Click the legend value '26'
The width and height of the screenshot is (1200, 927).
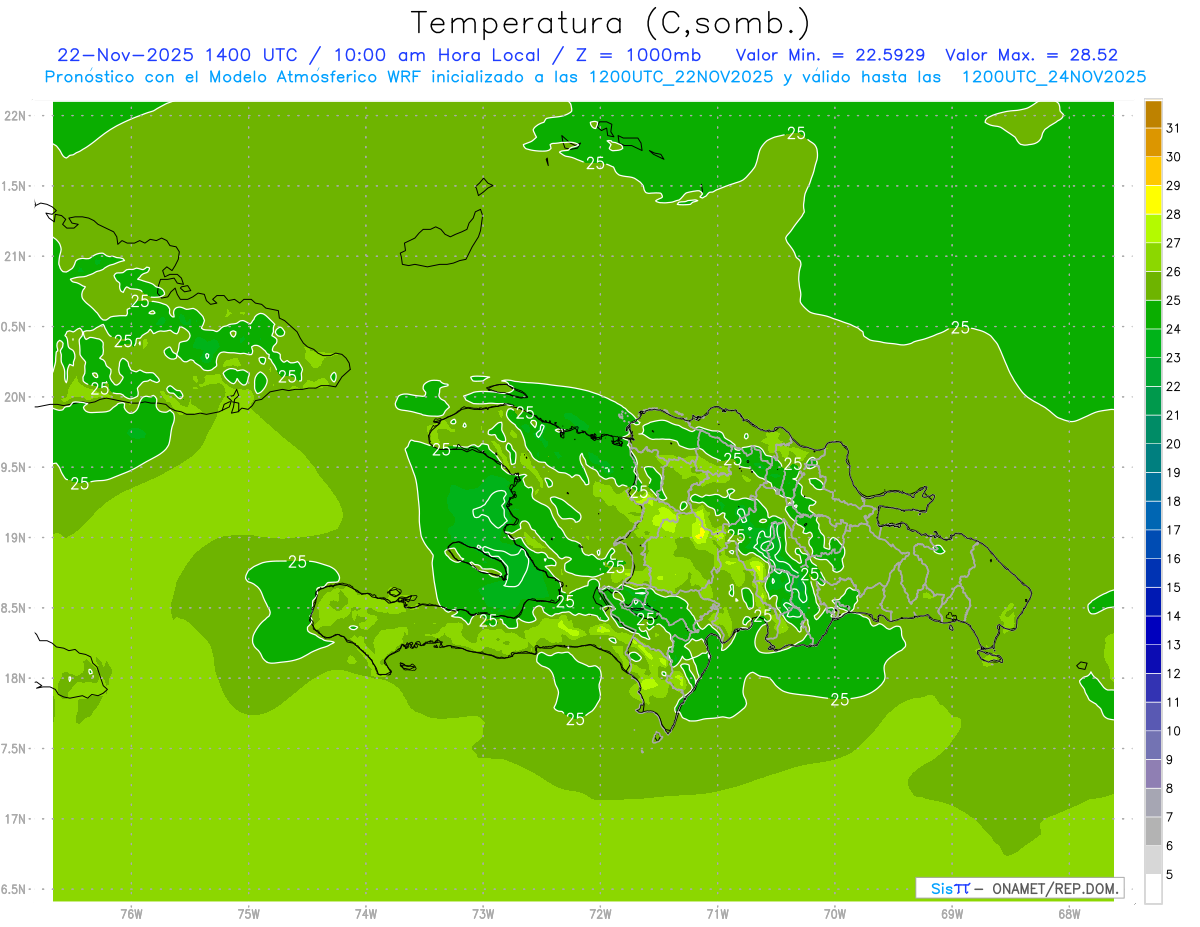click(x=1174, y=271)
